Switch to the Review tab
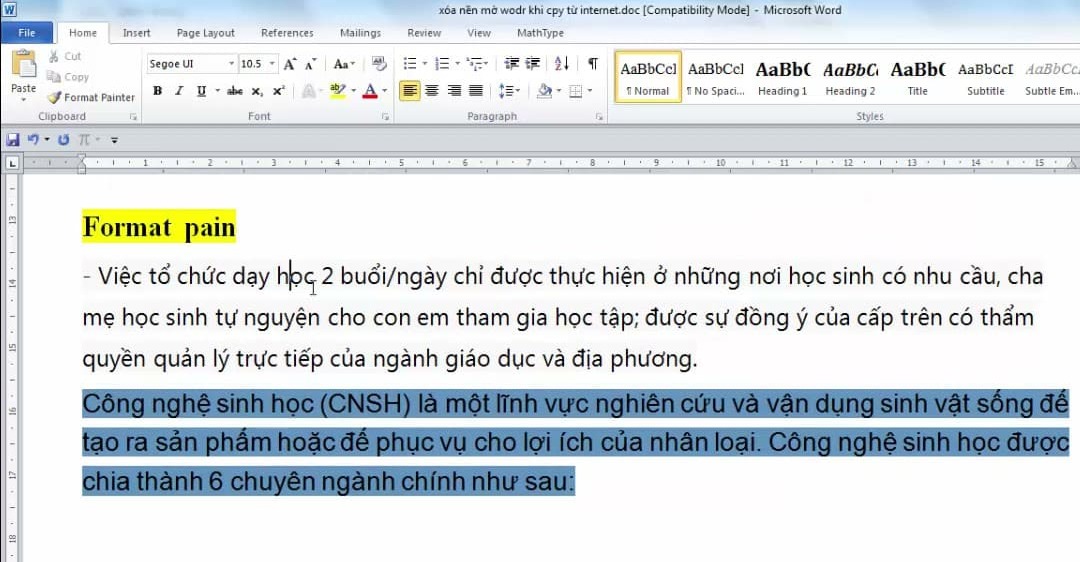 click(x=424, y=33)
